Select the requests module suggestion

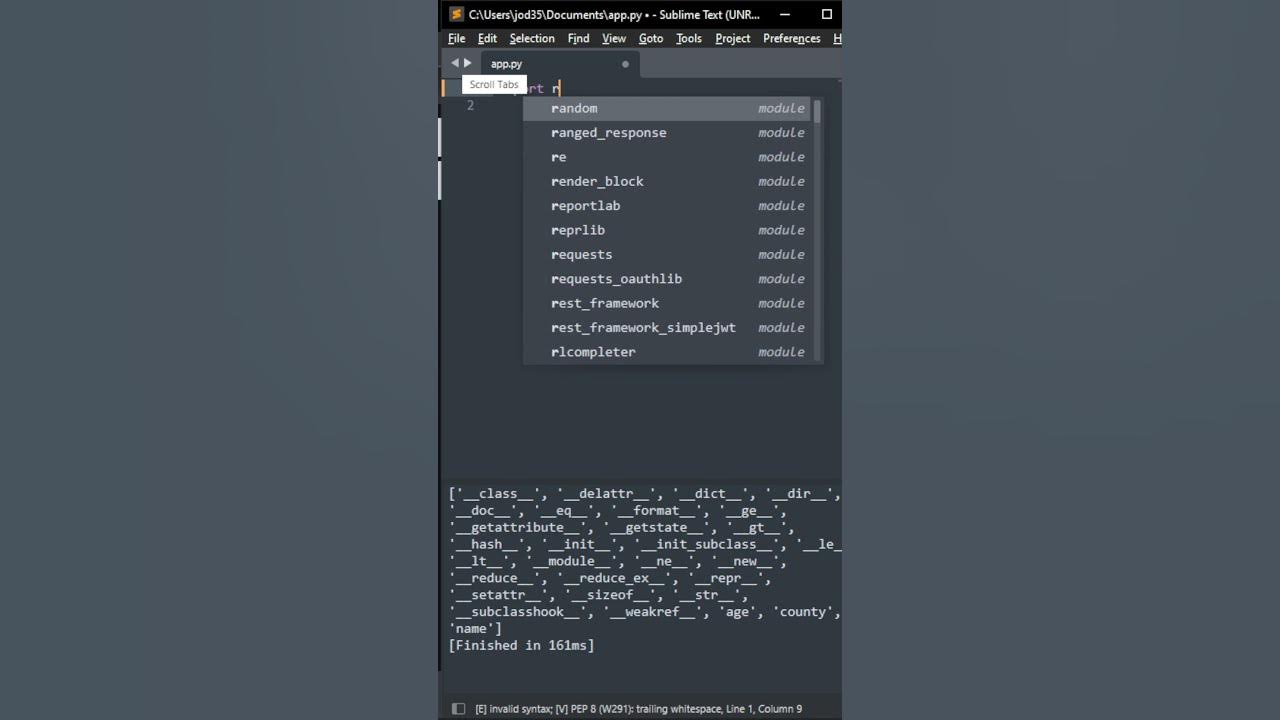click(667, 254)
